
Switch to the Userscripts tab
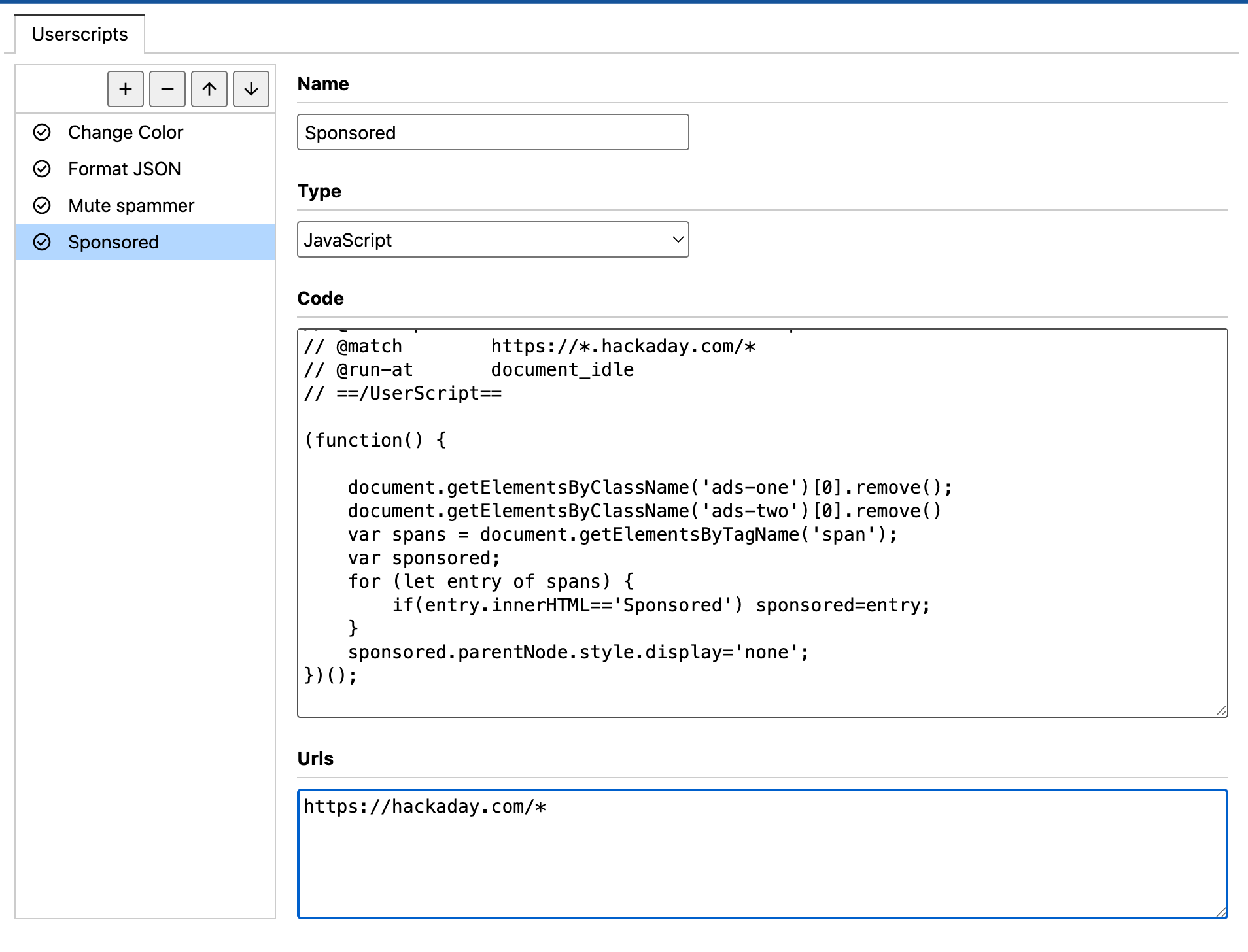[x=80, y=34]
